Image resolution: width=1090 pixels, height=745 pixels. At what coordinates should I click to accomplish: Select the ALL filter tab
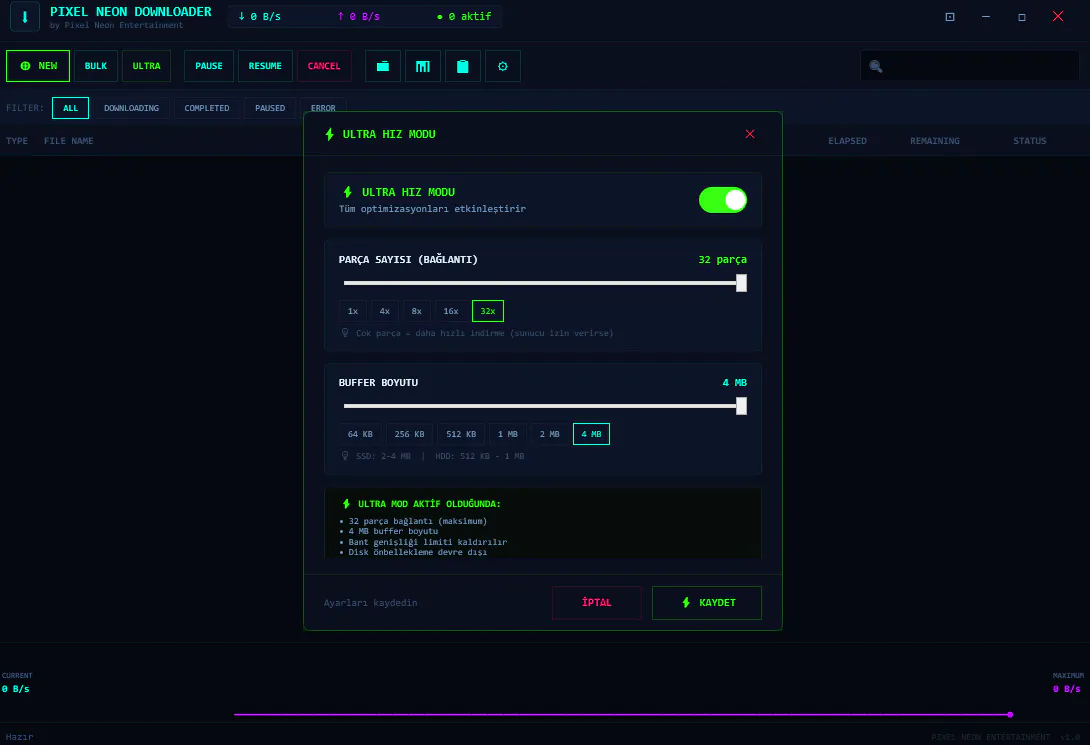click(70, 108)
